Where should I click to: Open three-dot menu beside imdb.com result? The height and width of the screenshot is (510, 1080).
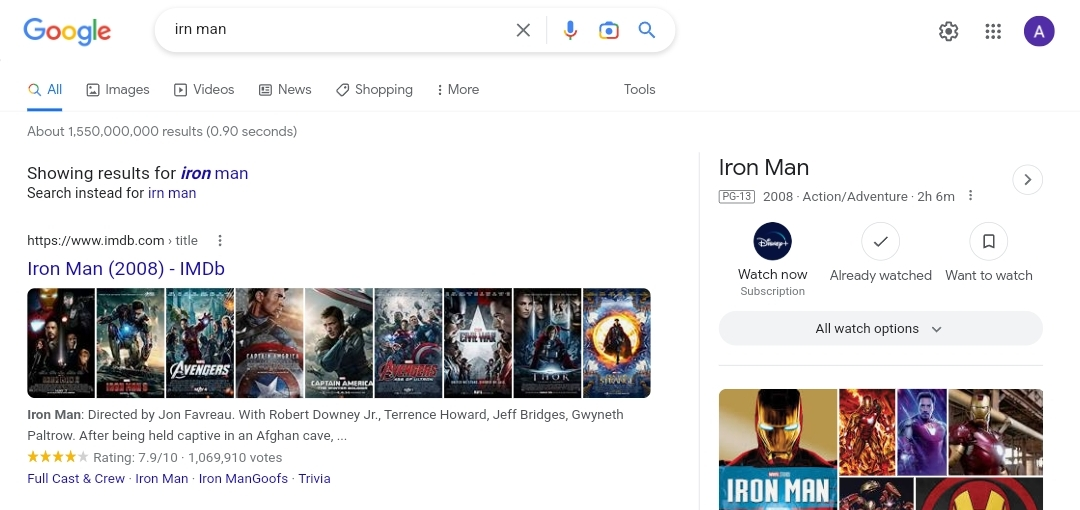[x=220, y=241]
